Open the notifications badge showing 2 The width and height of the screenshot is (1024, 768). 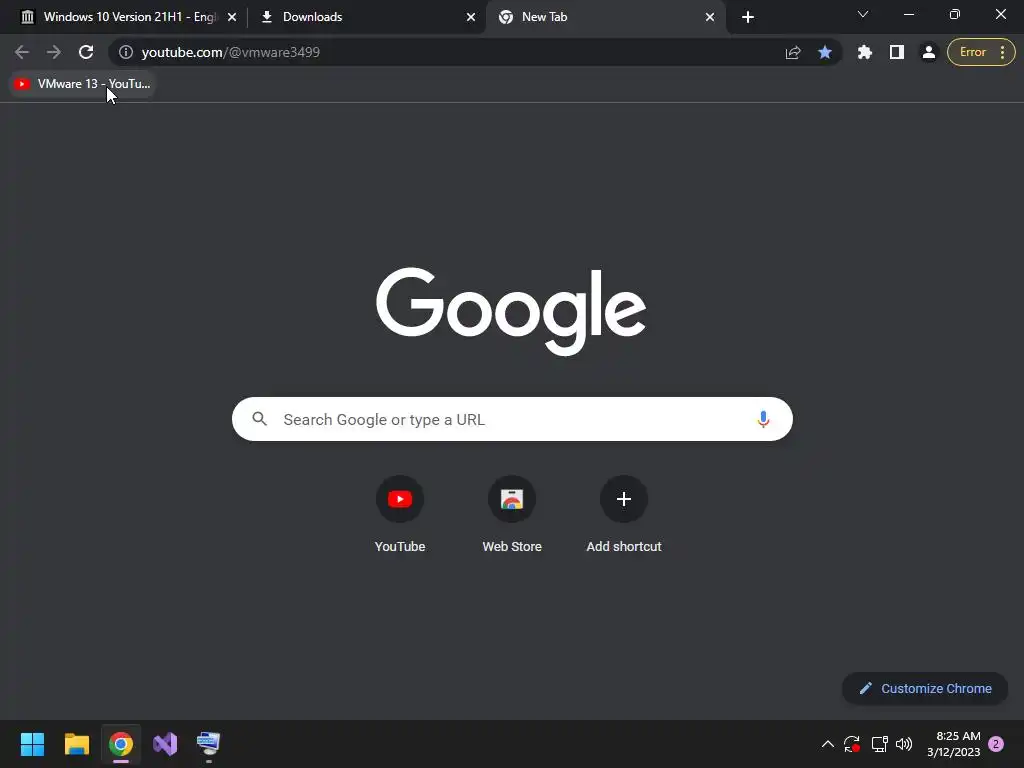[x=996, y=744]
